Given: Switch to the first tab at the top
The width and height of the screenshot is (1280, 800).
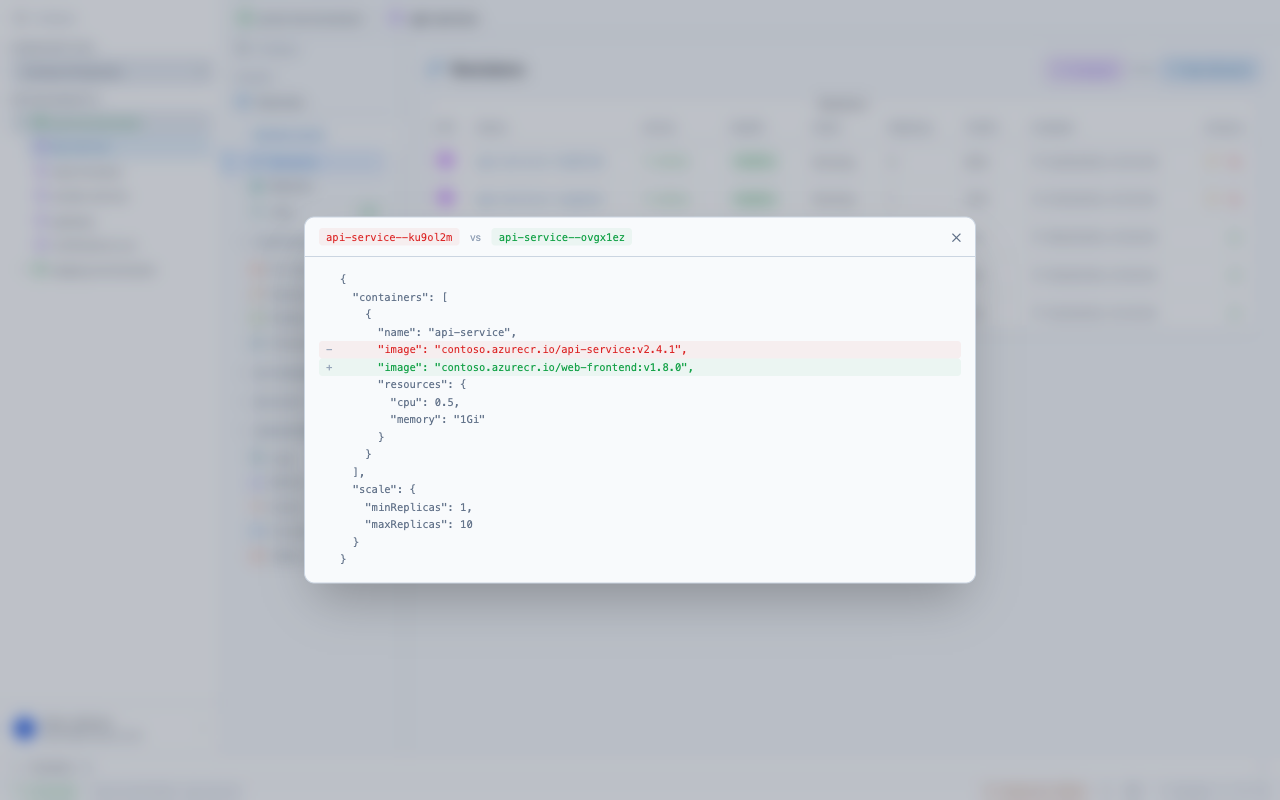Looking at the screenshot, I should [x=300, y=19].
